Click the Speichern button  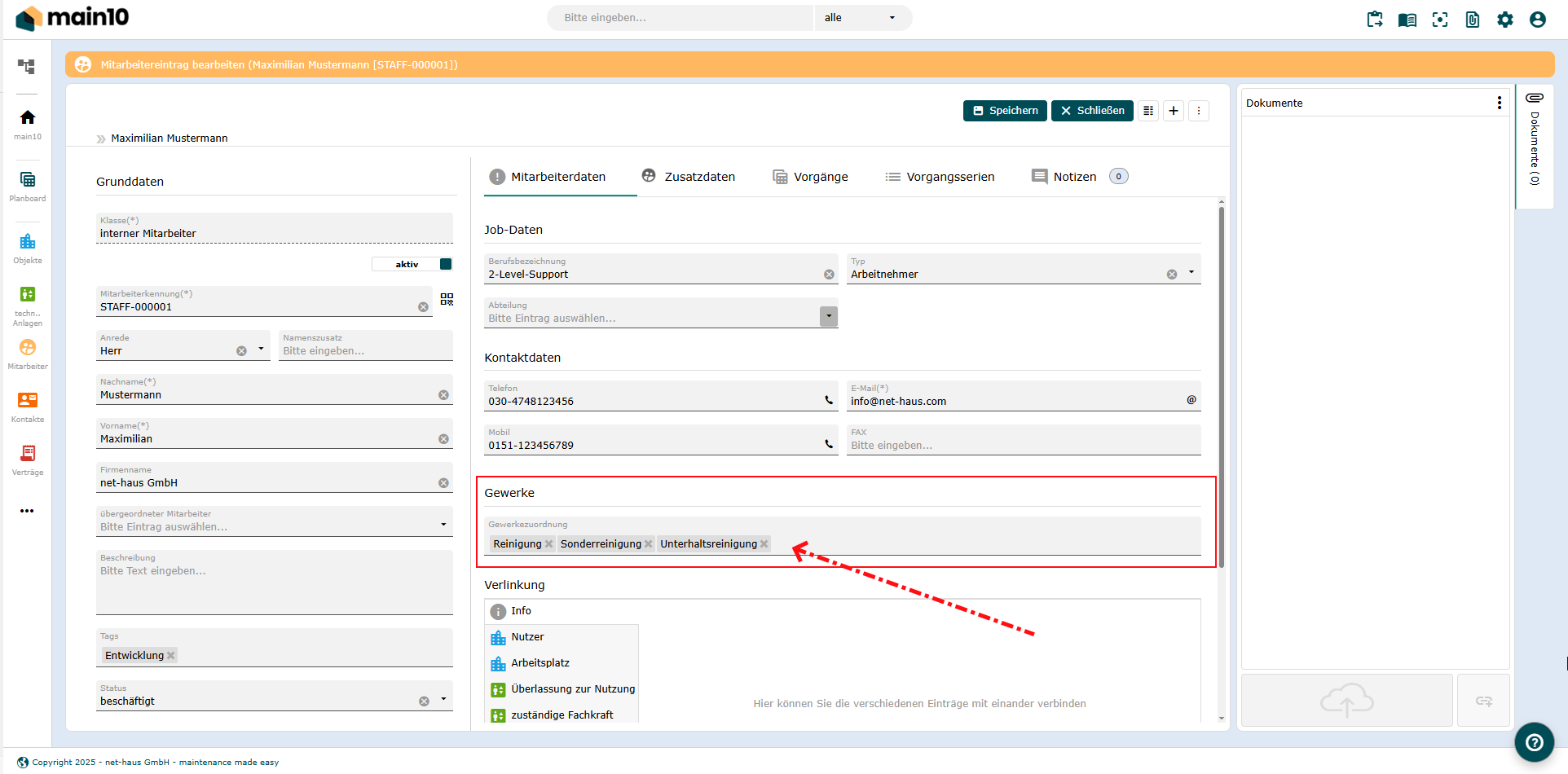pos(1005,111)
